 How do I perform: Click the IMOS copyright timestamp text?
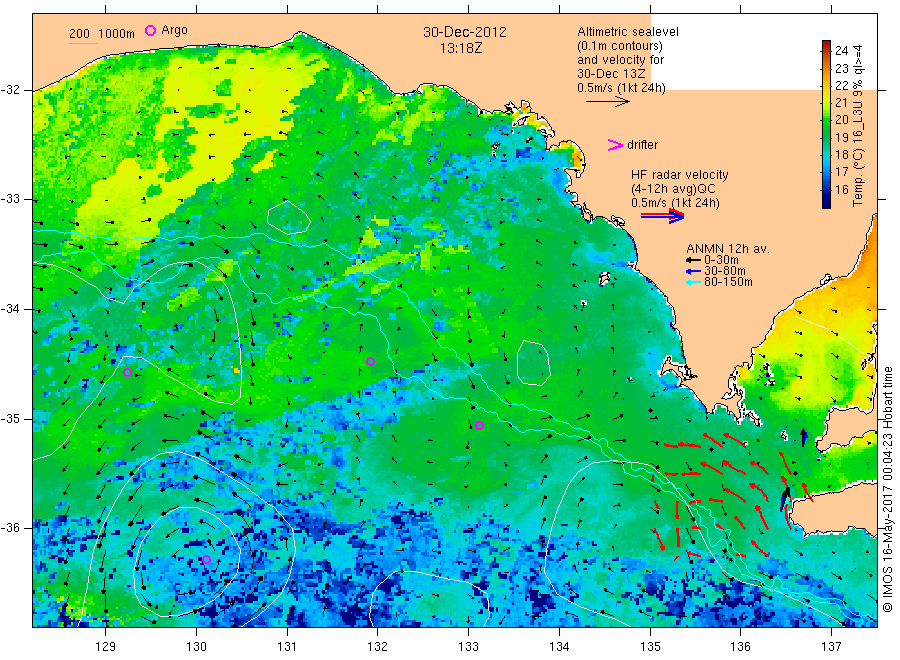[x=888, y=489]
